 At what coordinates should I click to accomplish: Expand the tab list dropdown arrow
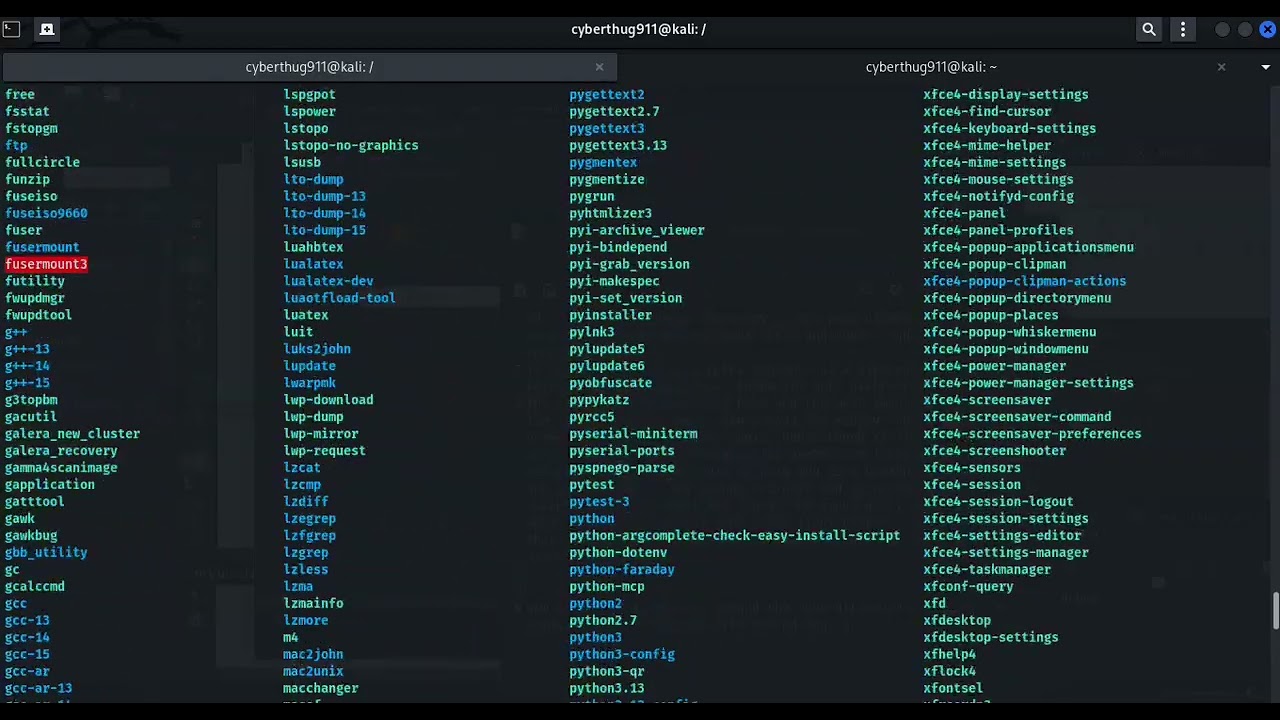(1265, 67)
